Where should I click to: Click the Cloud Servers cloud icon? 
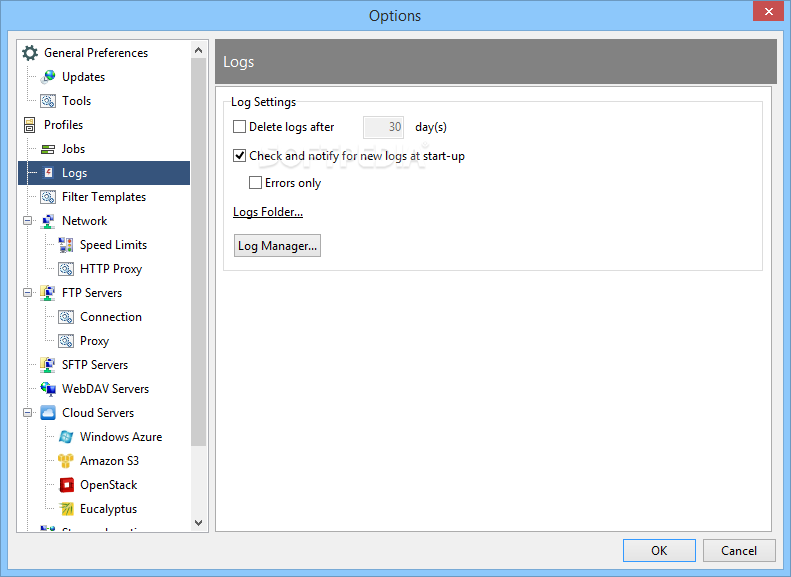[x=48, y=413]
